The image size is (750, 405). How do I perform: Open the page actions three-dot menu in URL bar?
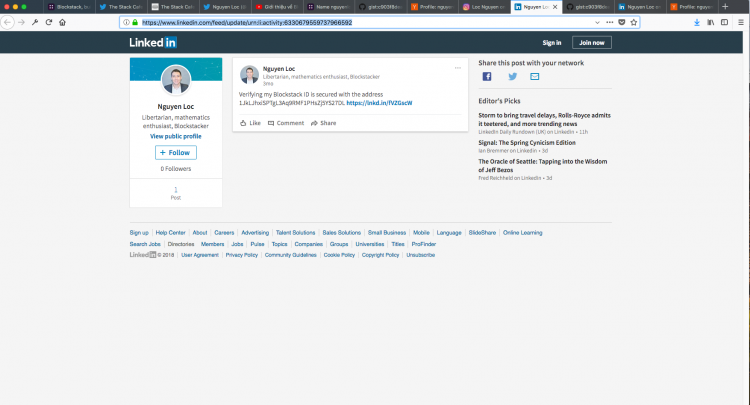[609, 22]
